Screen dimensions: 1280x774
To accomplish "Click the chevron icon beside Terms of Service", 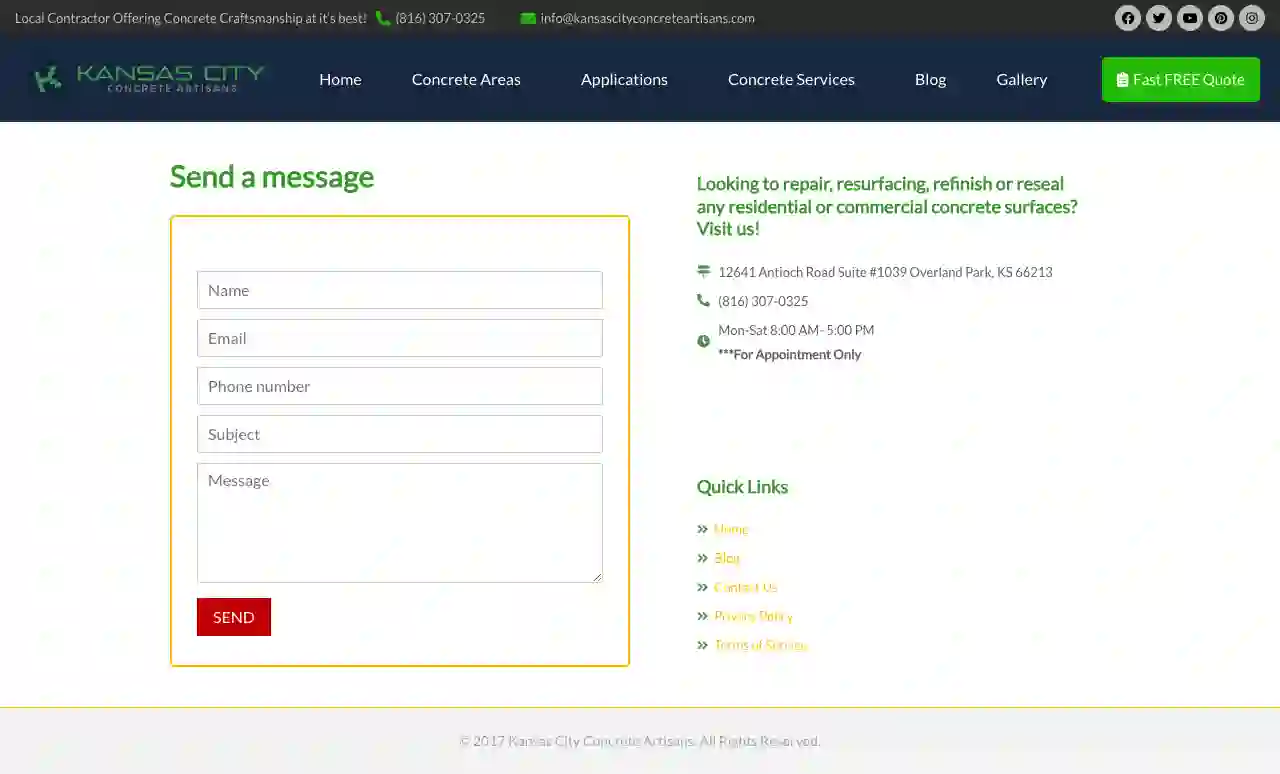I will pos(703,645).
